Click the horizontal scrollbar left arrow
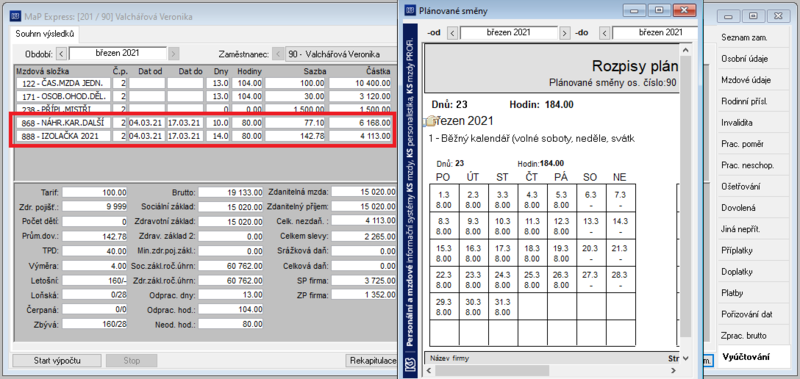Screen dimensions: 800x379 tap(430, 370)
